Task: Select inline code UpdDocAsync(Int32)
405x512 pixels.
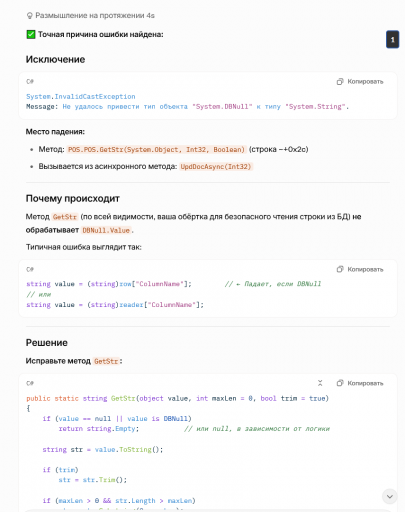Action: click(216, 166)
